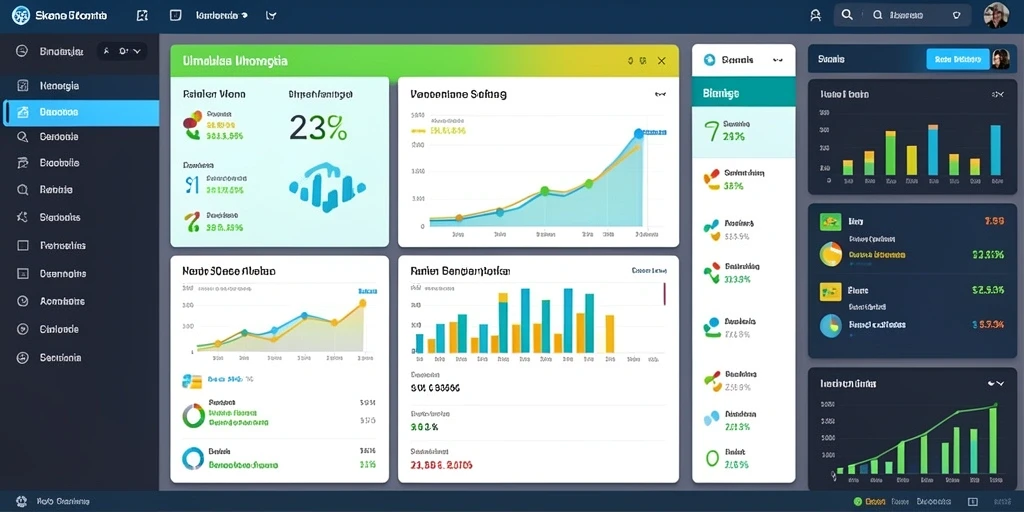Expand the chevron on the white list panel header
Image resolution: width=1024 pixels, height=512 pixels.
tap(777, 59)
